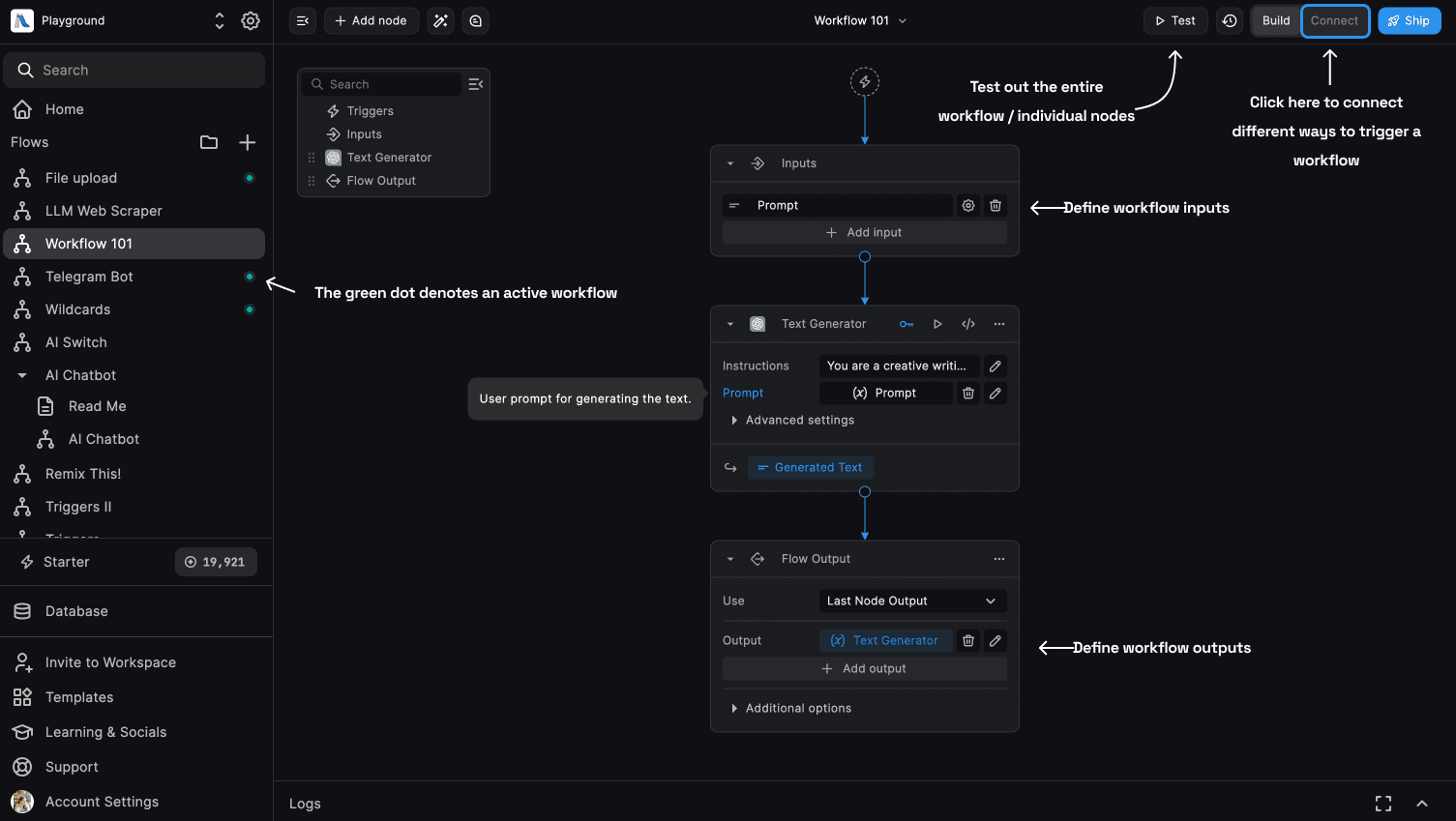Click the Starter plan label

point(66,562)
